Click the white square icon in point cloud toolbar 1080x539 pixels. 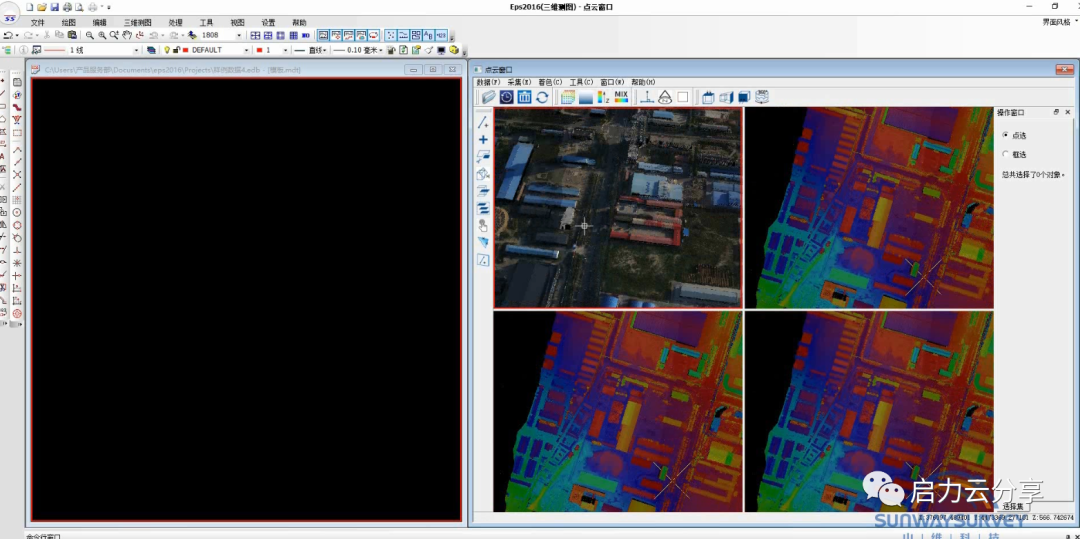pyautogui.click(x=683, y=97)
